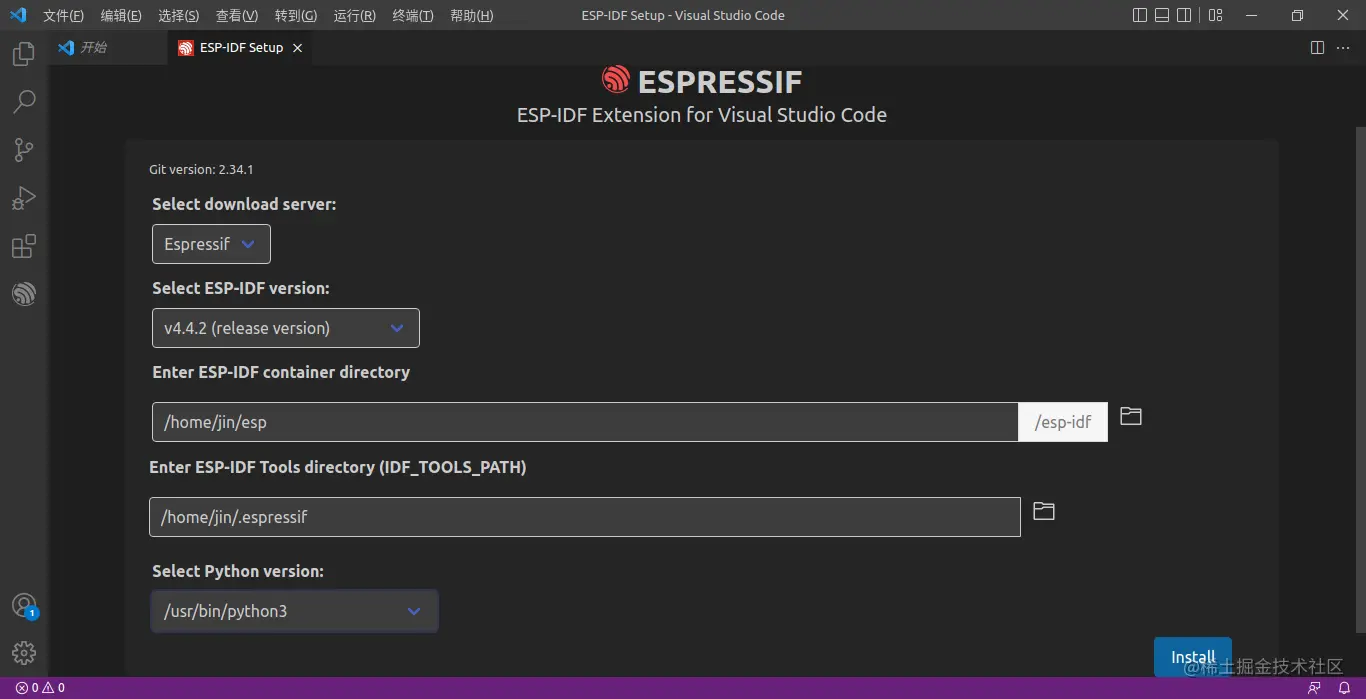Close the ESP-IDF Setup tab
1366x699 pixels.
pos(298,48)
